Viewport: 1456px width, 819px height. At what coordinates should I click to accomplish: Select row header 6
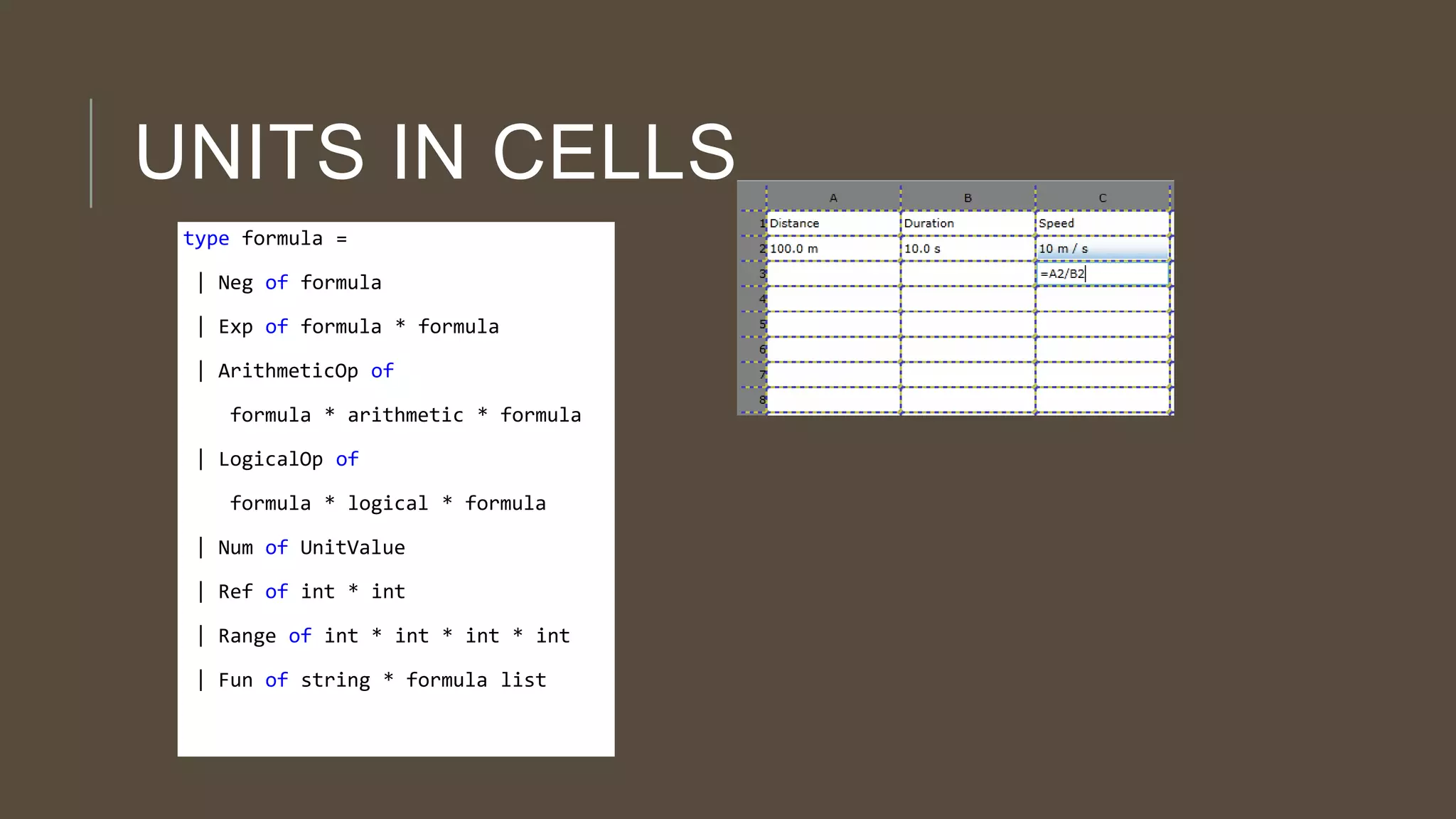coord(753,350)
